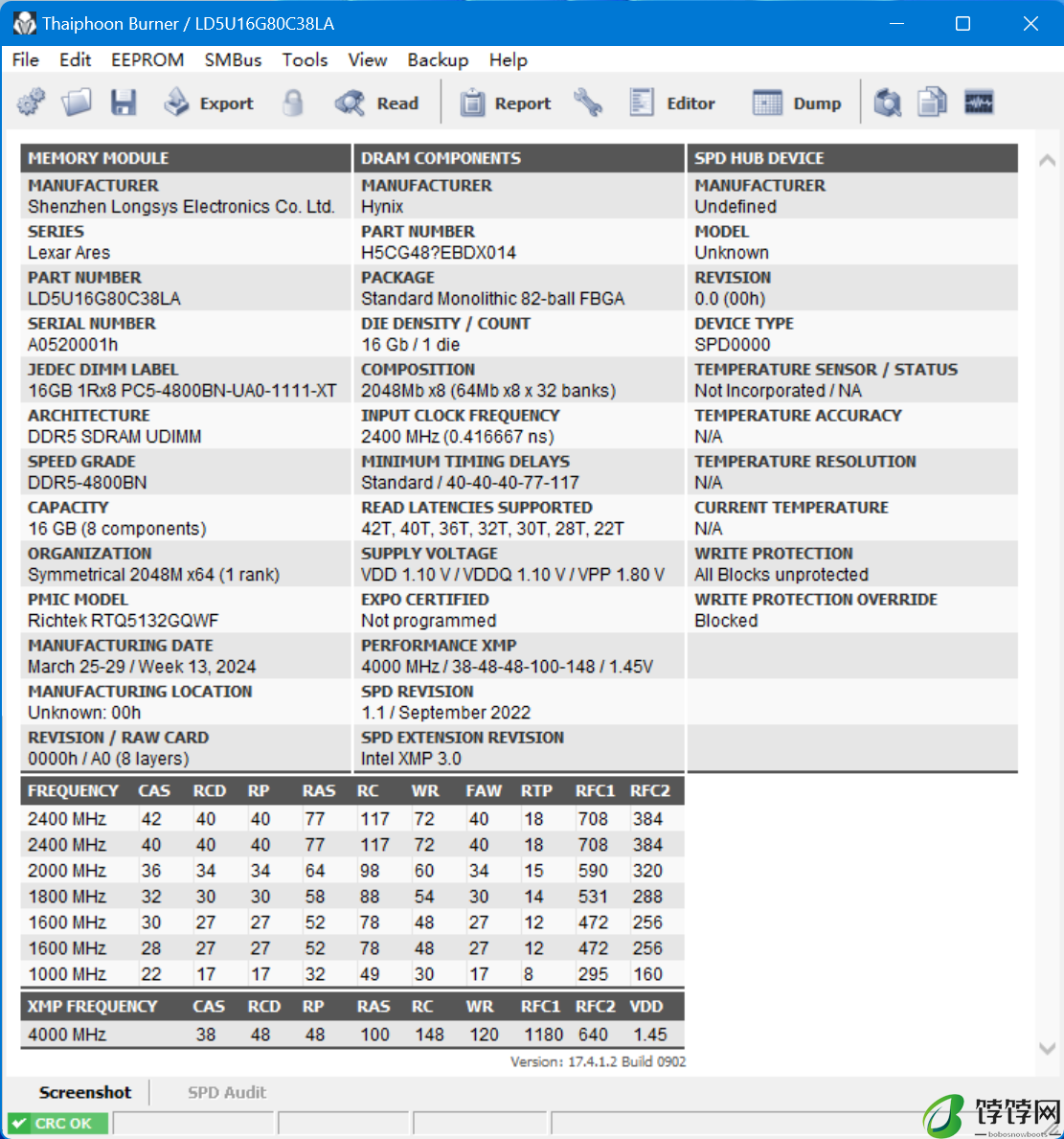Click the CRC OK status indicator
Screen dimensions: 1064x1139
pos(57,1123)
